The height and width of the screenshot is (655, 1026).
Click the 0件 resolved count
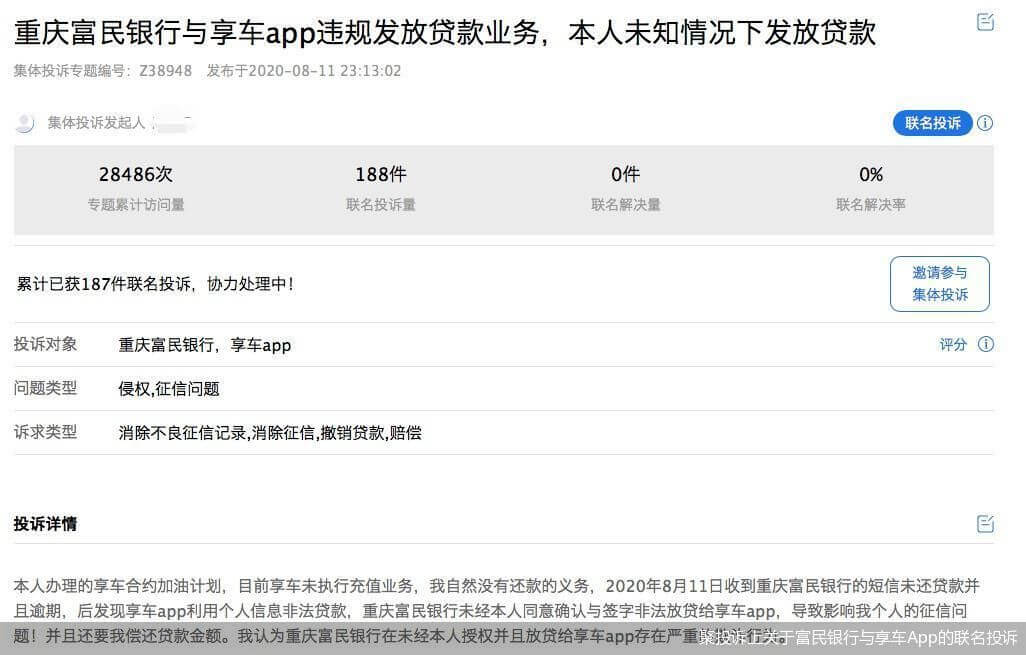click(626, 174)
